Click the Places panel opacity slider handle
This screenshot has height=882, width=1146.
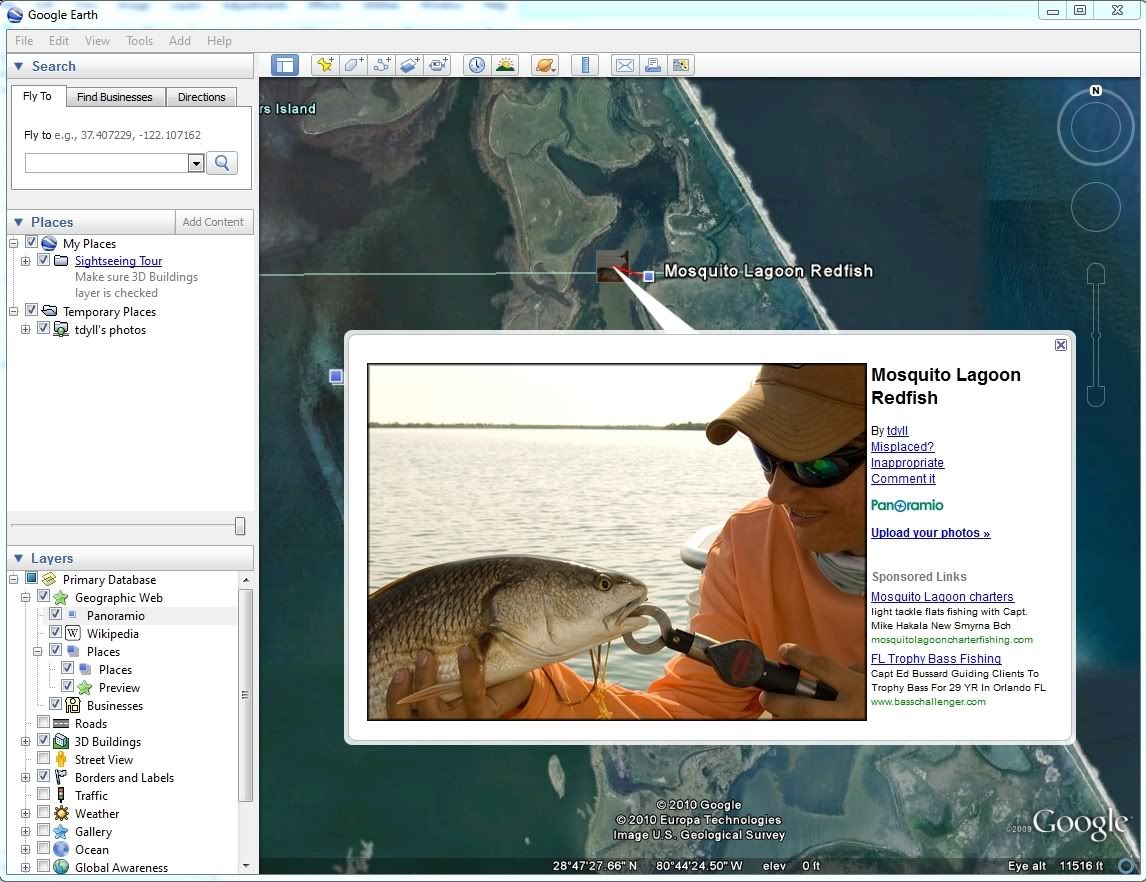(240, 526)
